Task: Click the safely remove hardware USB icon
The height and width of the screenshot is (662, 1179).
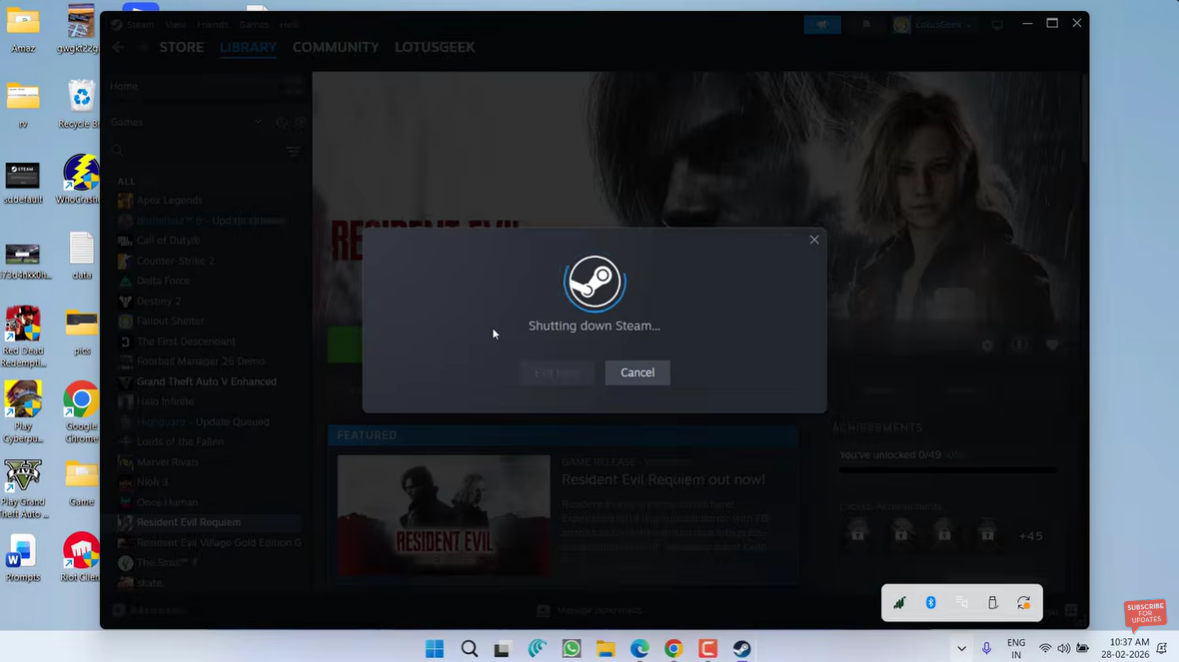Action: [992, 603]
